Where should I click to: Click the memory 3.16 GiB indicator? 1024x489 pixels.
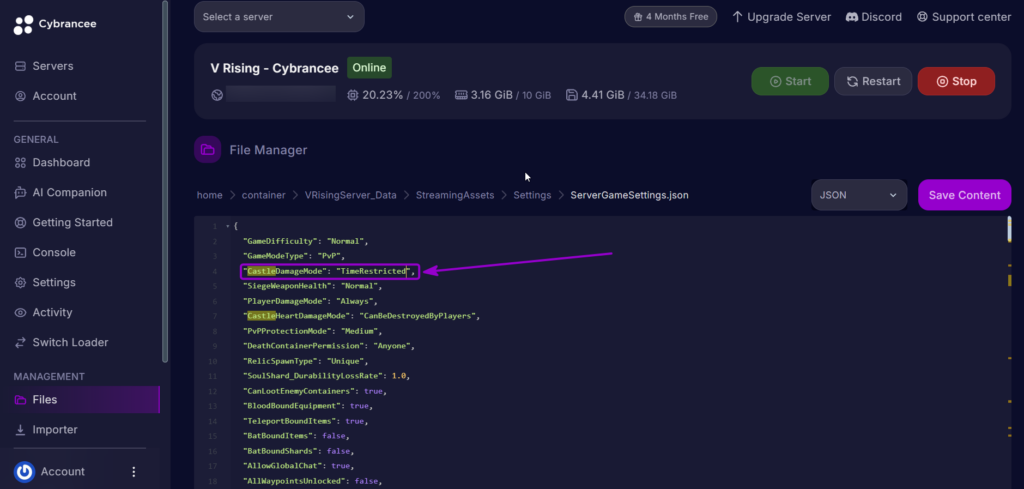click(503, 95)
